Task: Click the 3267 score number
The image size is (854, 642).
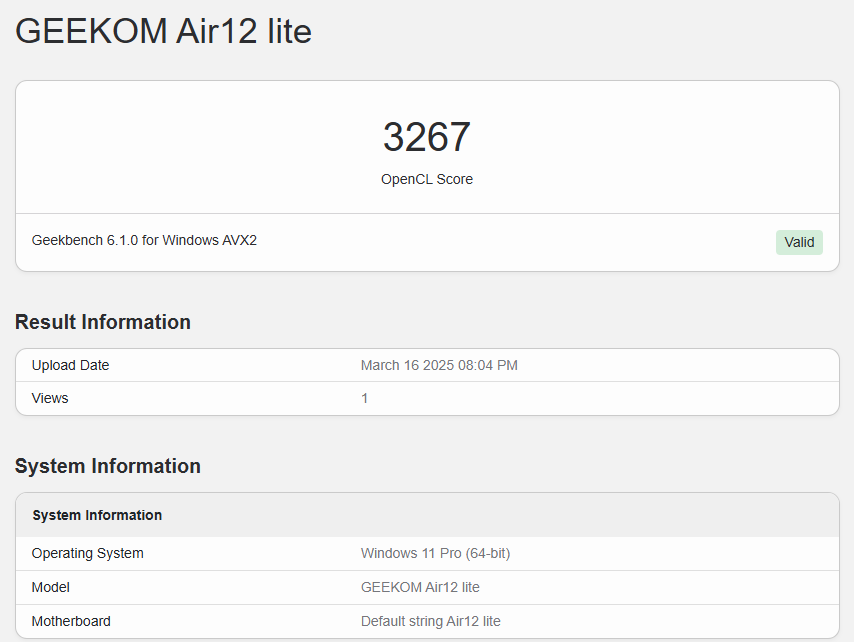Action: tap(426, 137)
